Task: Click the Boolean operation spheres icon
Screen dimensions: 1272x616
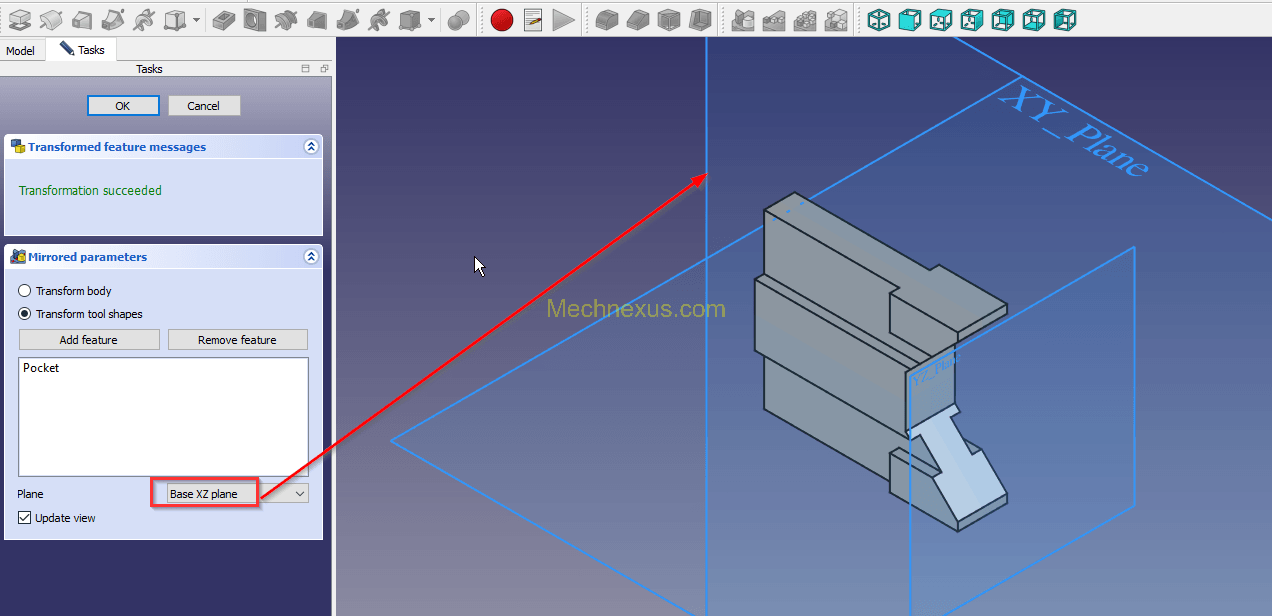Action: tap(459, 19)
